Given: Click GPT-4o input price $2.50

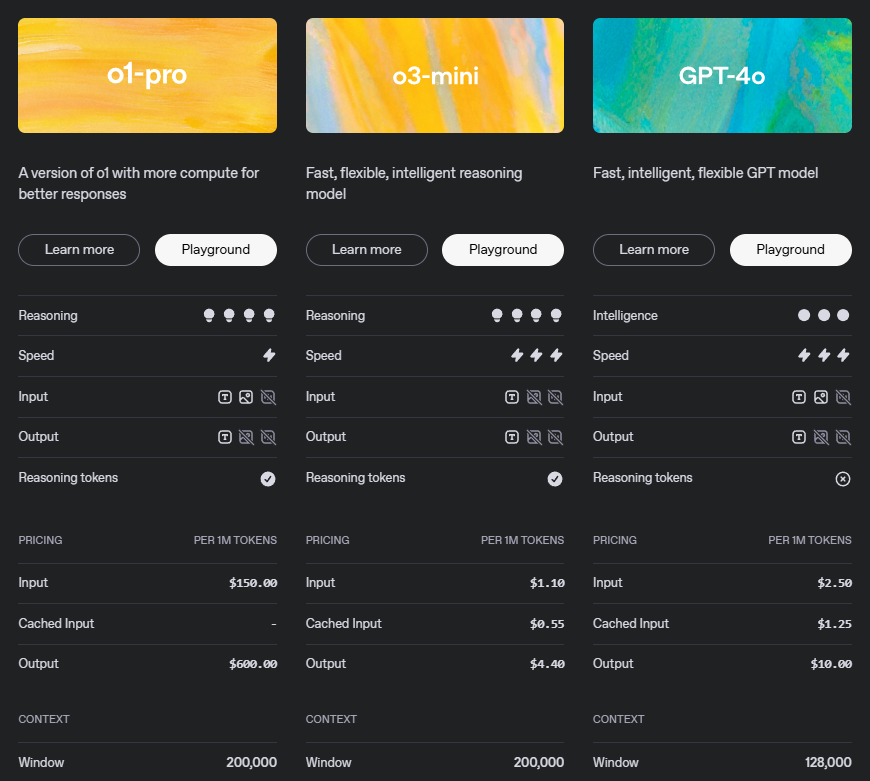Looking at the screenshot, I should point(834,583).
